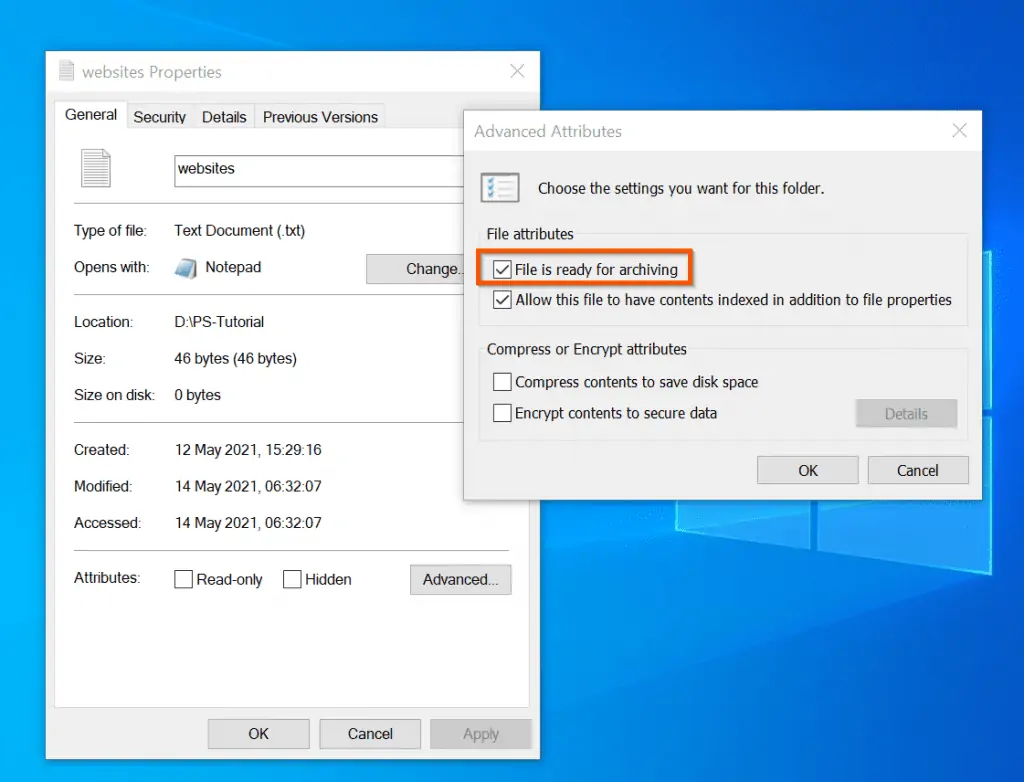Click the Notepad icon next to Opens with

[x=186, y=268]
